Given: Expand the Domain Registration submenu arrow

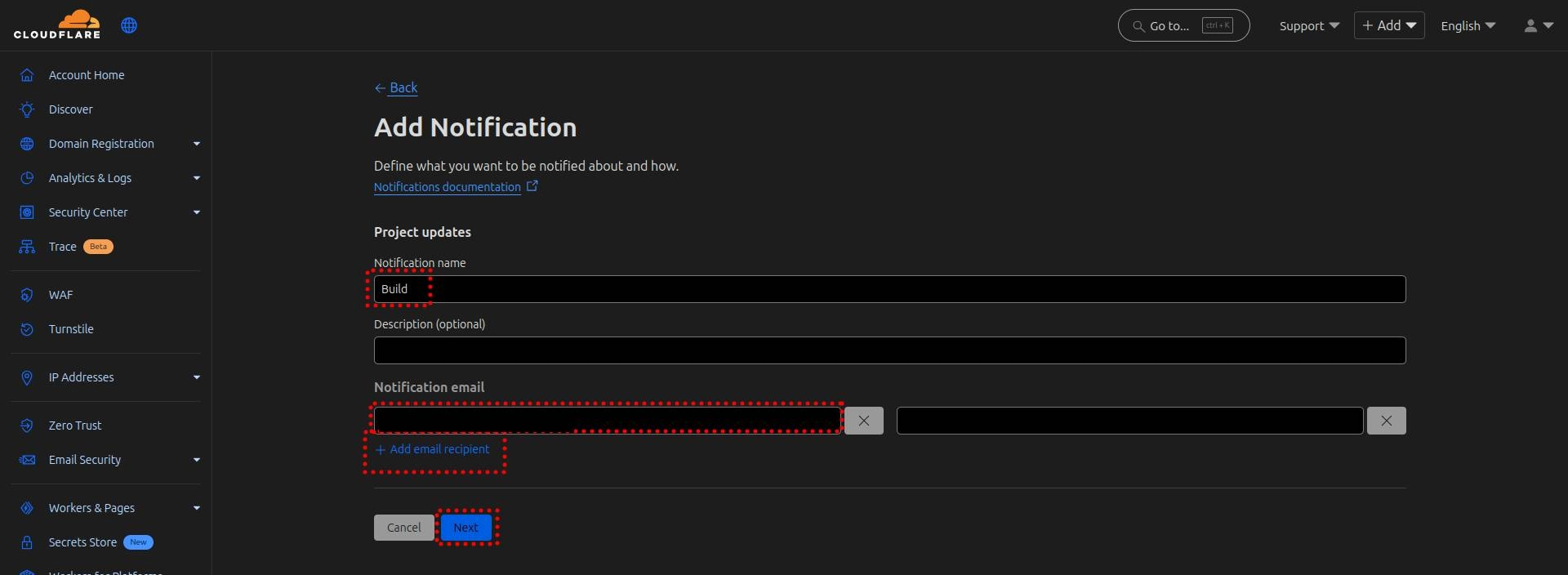Looking at the screenshot, I should pyautogui.click(x=197, y=144).
